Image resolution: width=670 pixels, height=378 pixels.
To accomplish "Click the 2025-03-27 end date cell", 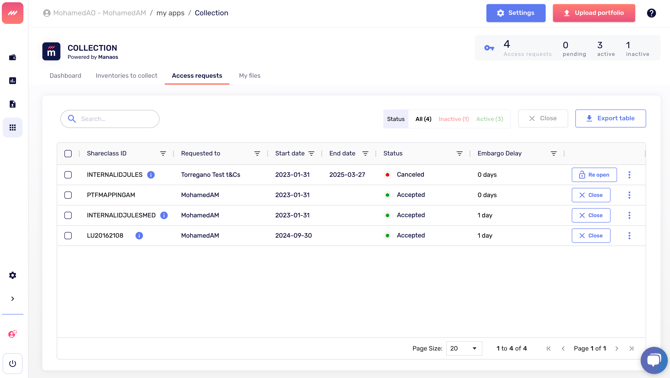I will [347, 175].
